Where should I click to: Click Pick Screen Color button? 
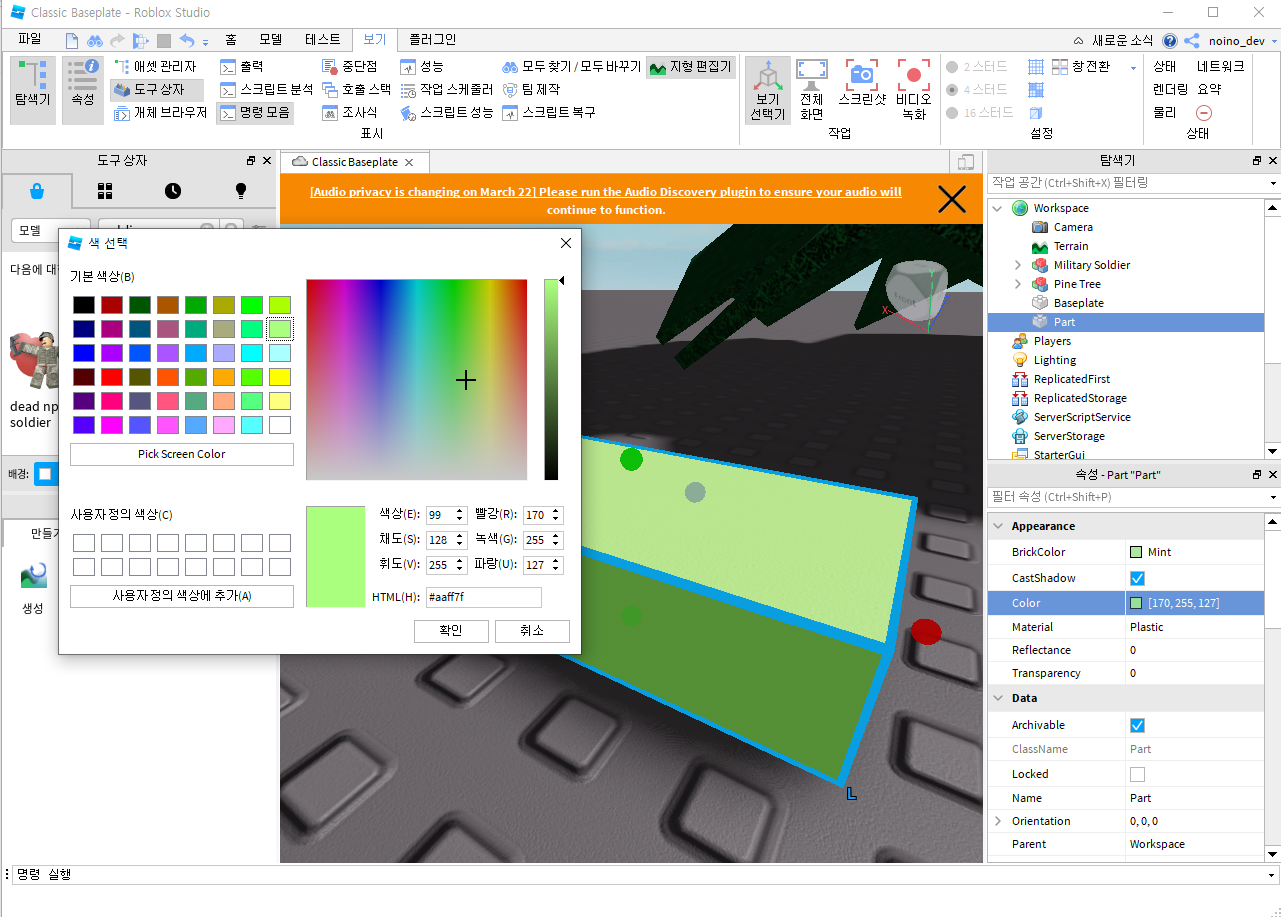(x=182, y=454)
